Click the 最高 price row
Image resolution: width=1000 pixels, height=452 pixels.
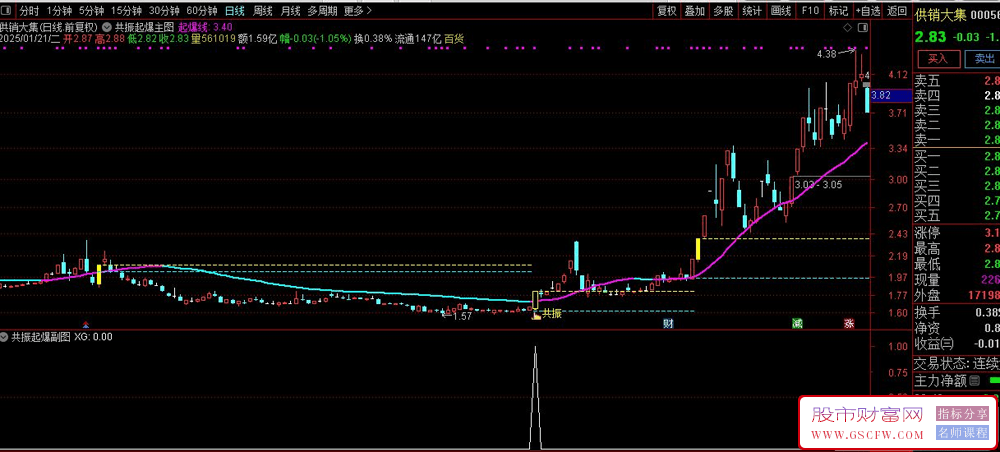coord(957,249)
